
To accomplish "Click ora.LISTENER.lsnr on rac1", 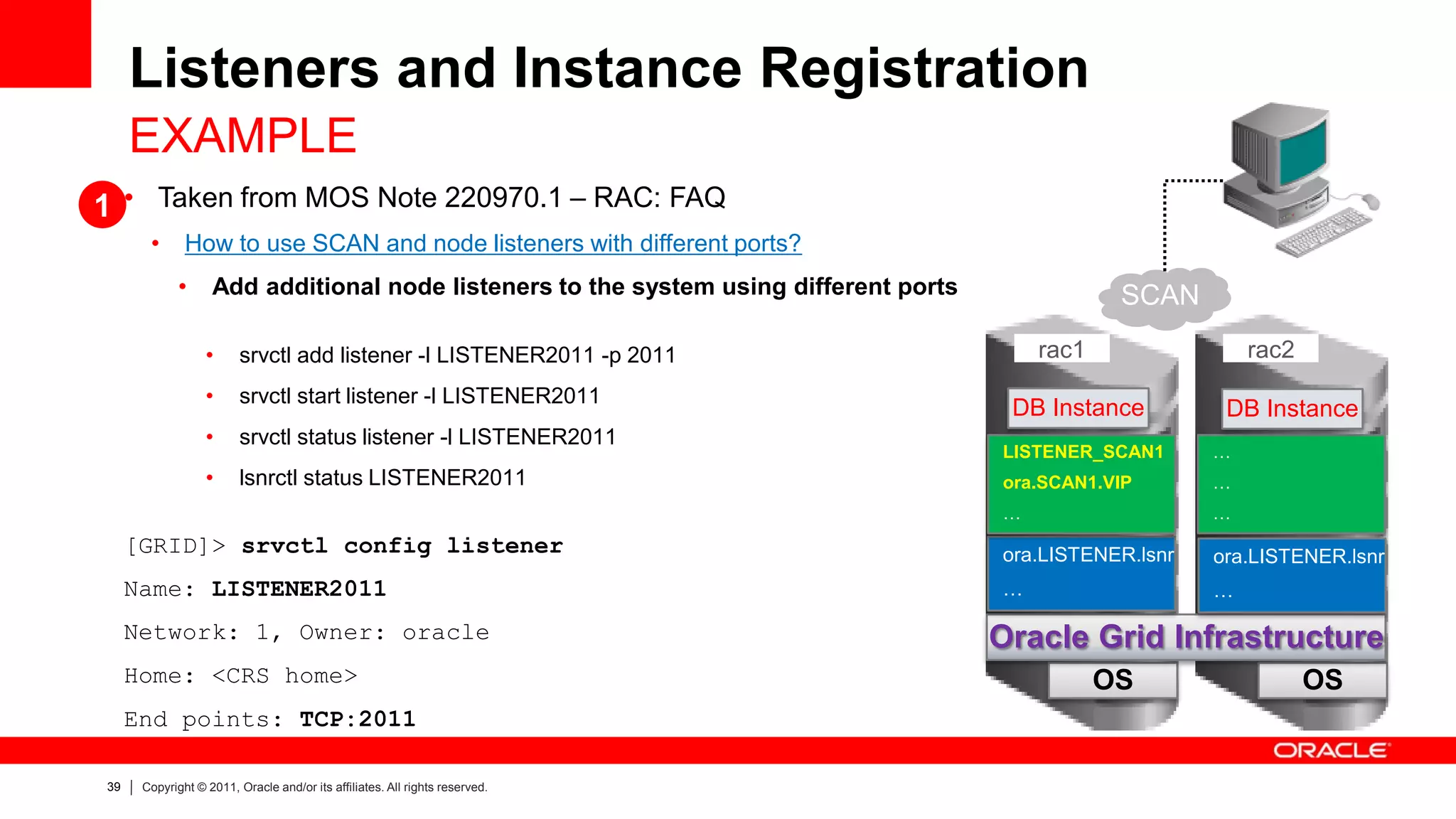I will pyautogui.click(x=1088, y=555).
